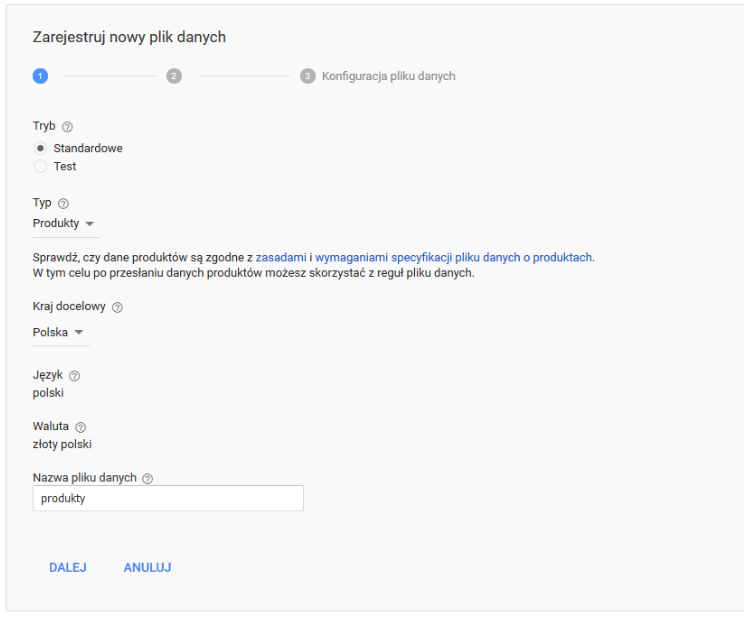
Task: Click help icon next to Tryb
Action: pos(68,127)
